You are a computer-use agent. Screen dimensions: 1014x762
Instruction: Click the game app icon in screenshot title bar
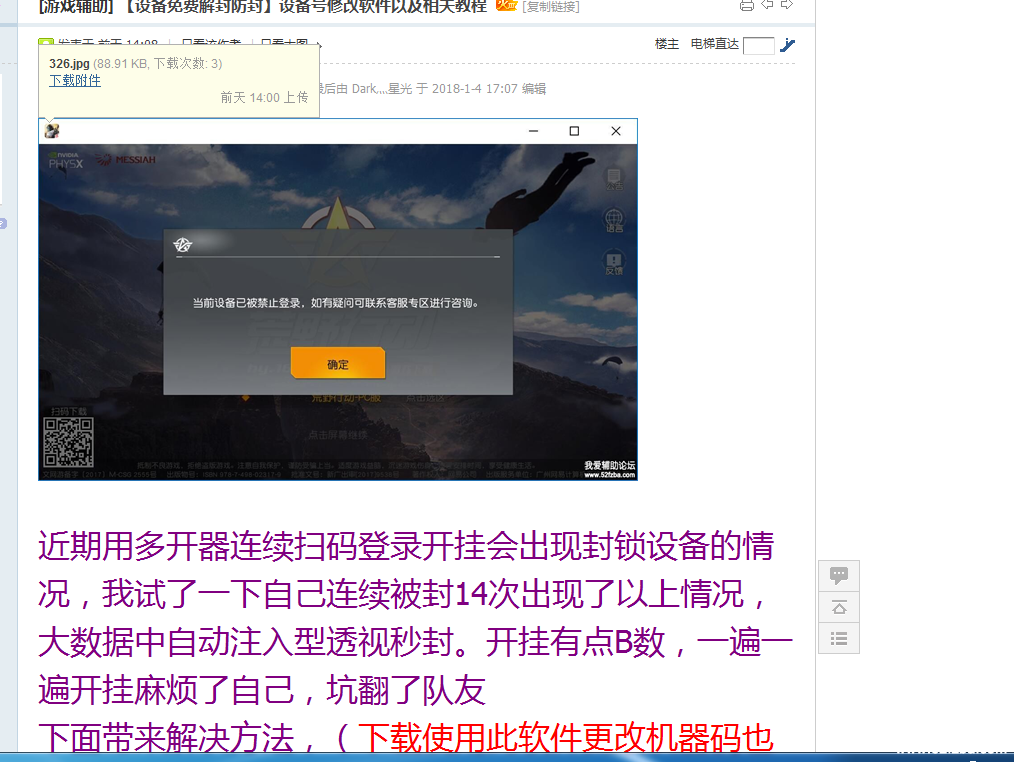pyautogui.click(x=52, y=131)
